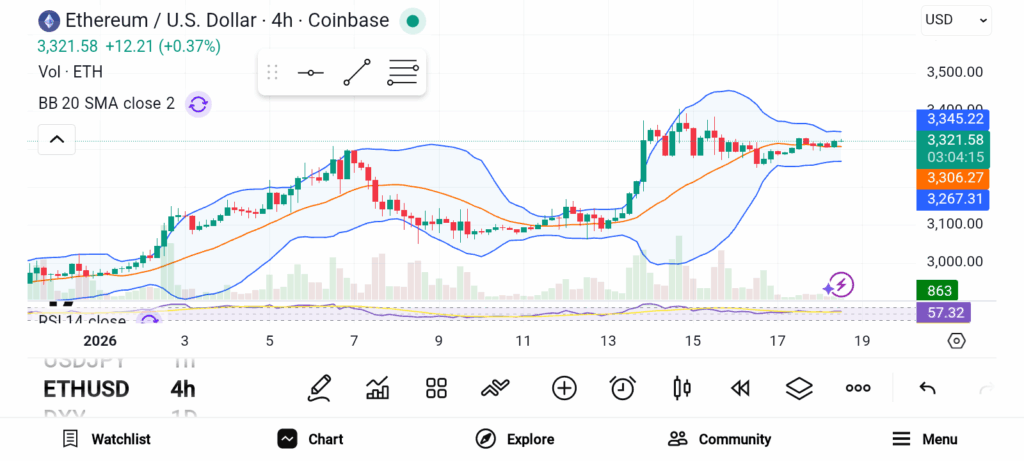Change chart type via candlestick icon

[682, 388]
